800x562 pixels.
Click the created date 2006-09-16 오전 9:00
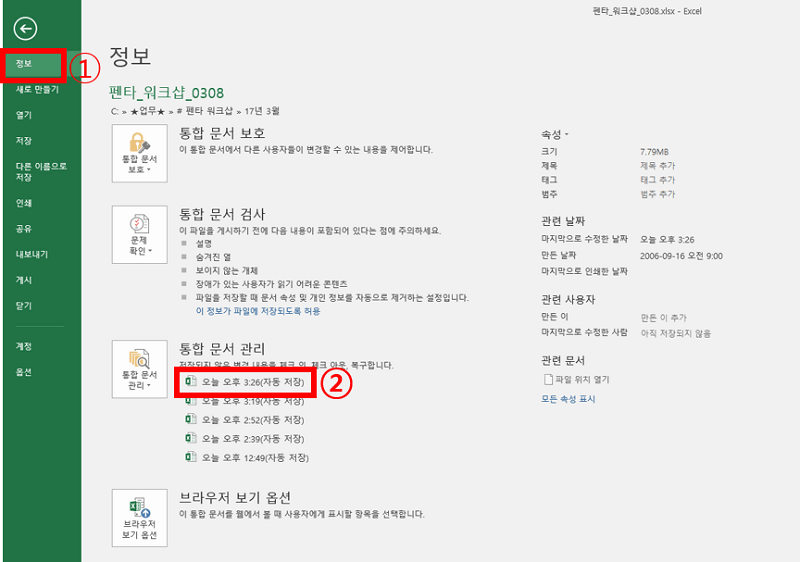pos(681,256)
